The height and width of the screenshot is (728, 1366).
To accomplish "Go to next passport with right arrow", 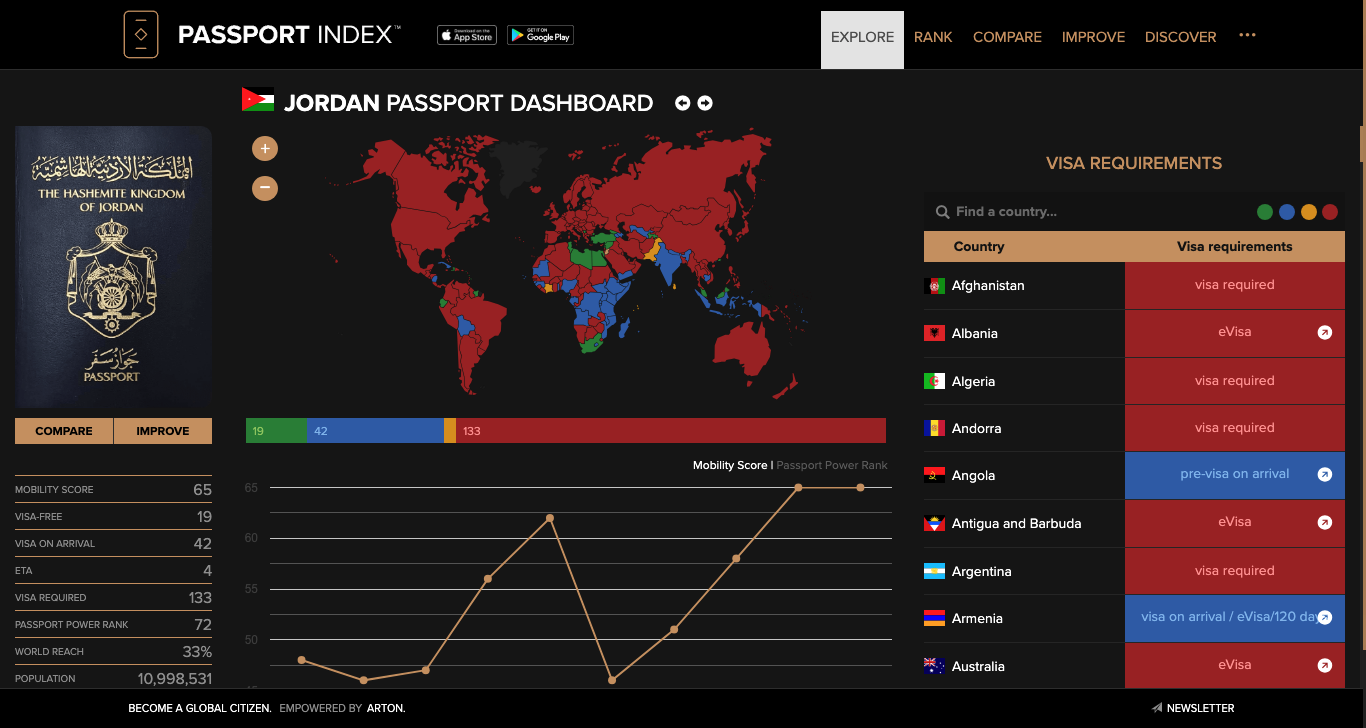I will (705, 103).
